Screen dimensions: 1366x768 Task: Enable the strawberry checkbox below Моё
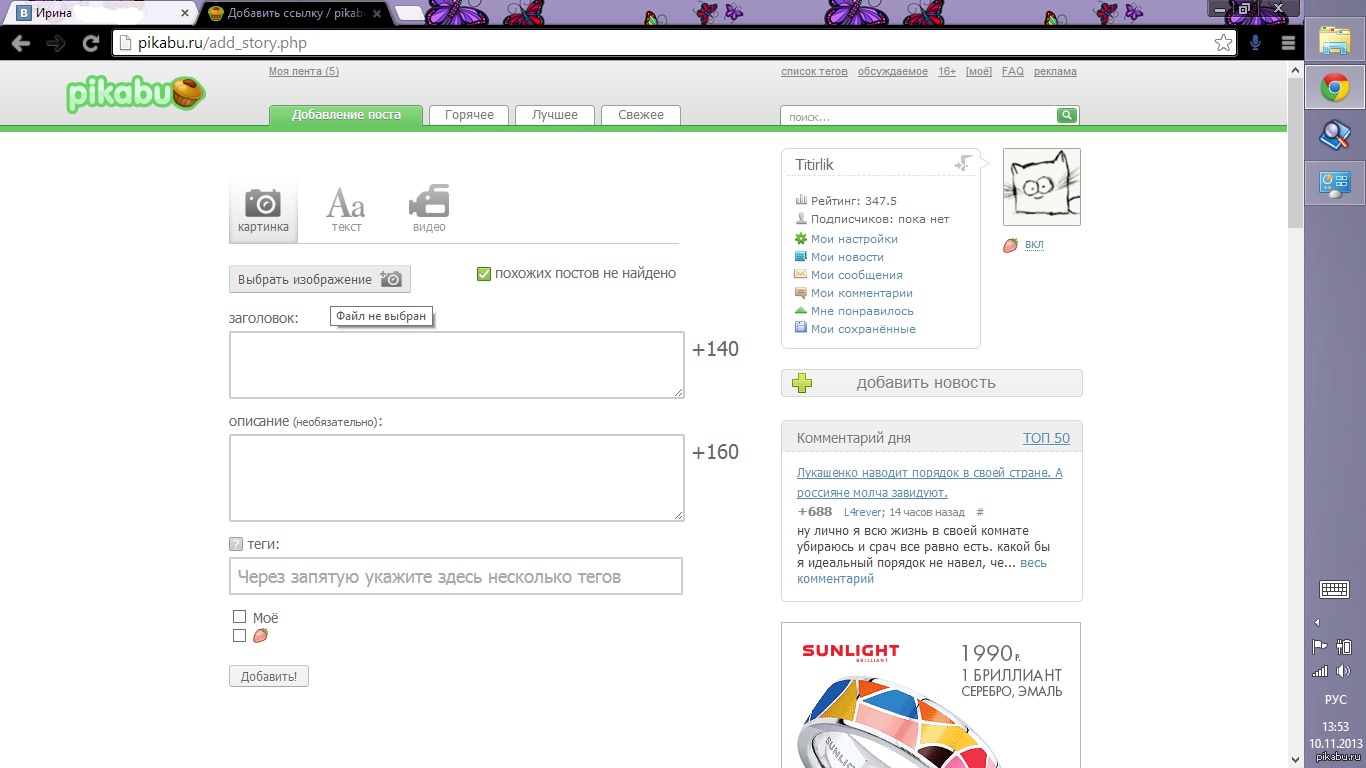click(x=239, y=635)
